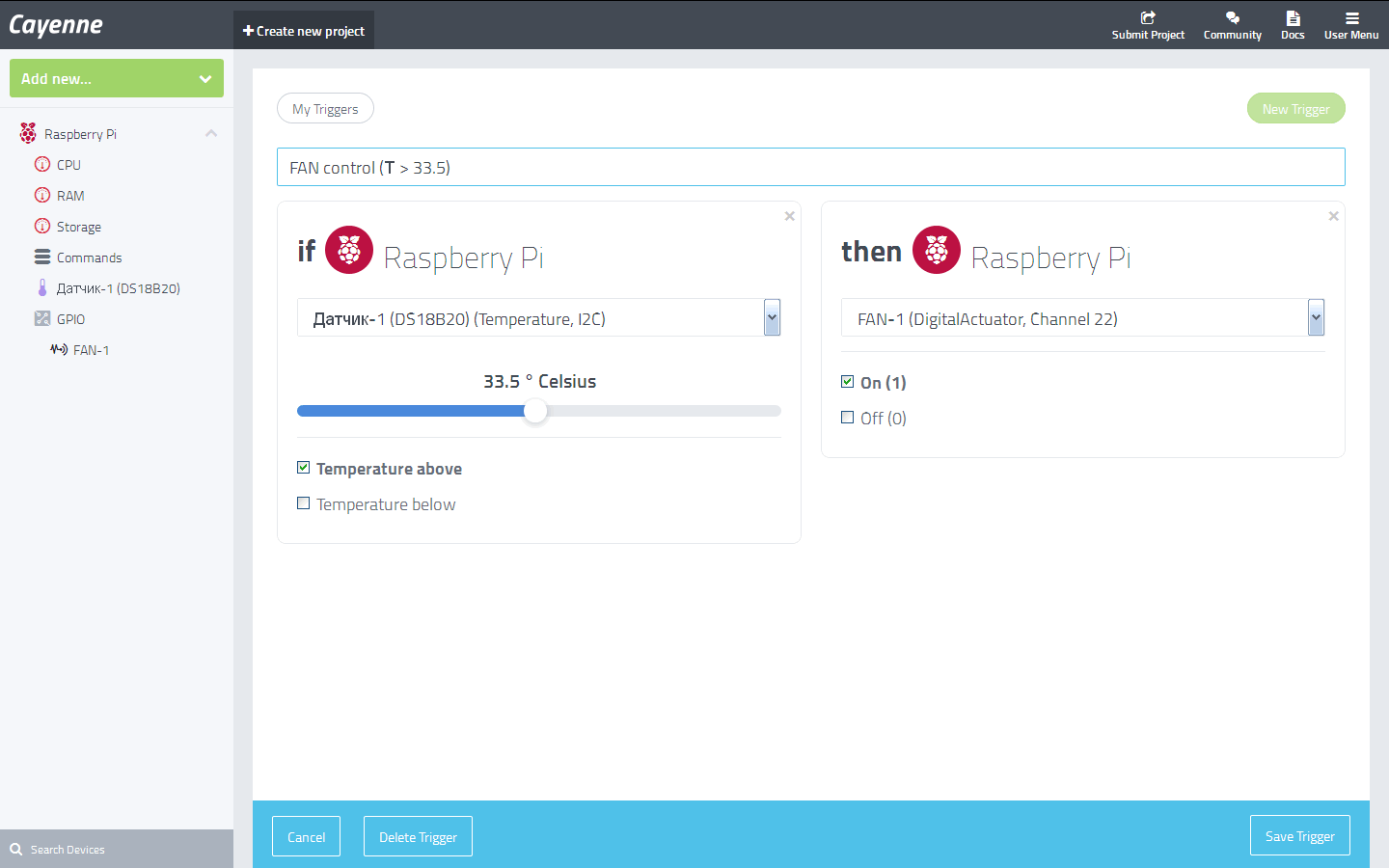1389x868 pixels.
Task: Enable the Temperature below checkbox
Action: click(304, 503)
